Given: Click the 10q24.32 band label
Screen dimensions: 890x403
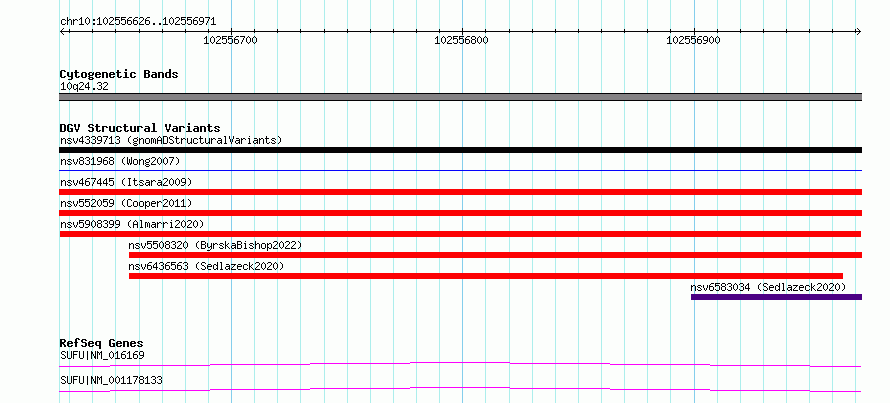Looking at the screenshot, I should pyautogui.click(x=84, y=87).
